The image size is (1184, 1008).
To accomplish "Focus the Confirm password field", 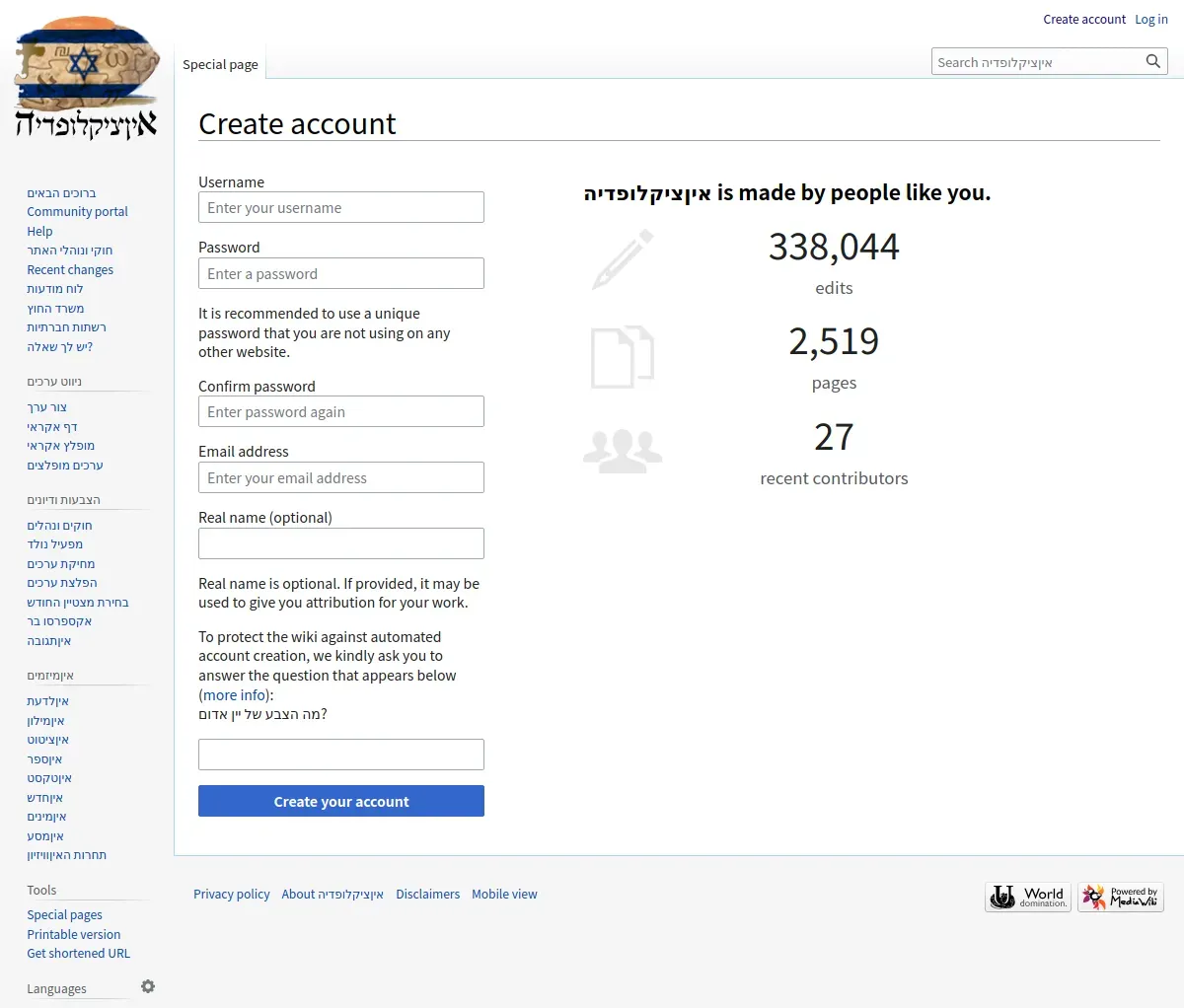I will [341, 411].
